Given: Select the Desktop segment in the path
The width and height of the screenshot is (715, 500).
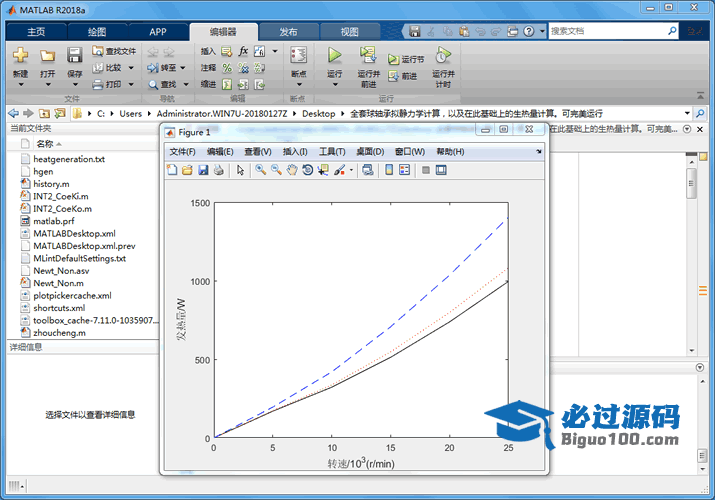Looking at the screenshot, I should click(x=318, y=113).
